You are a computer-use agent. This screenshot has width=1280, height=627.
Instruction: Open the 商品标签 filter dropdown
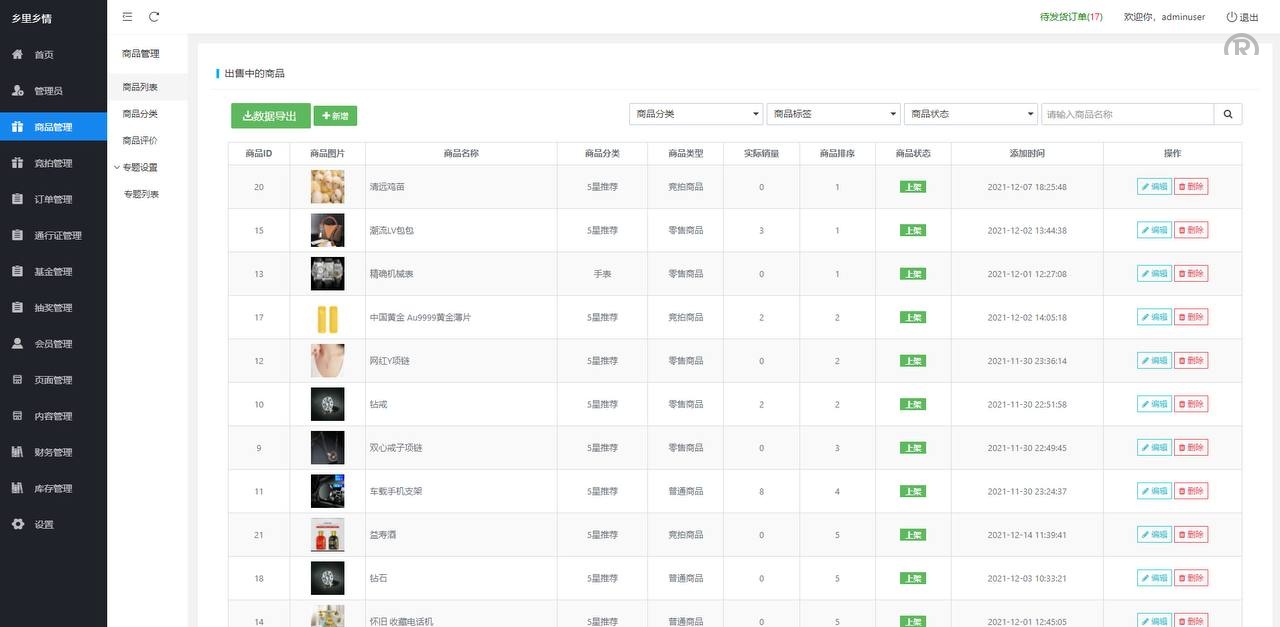(834, 114)
